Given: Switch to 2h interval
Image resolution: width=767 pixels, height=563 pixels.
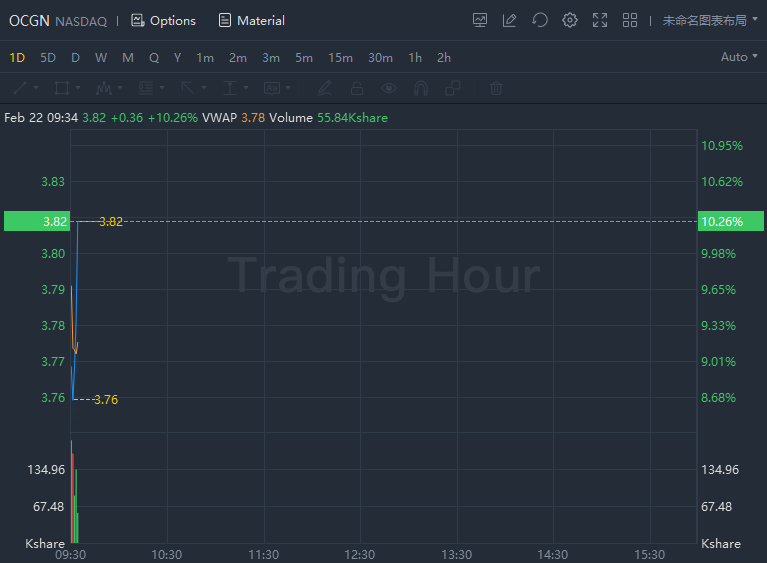Looking at the screenshot, I should pyautogui.click(x=444, y=58).
